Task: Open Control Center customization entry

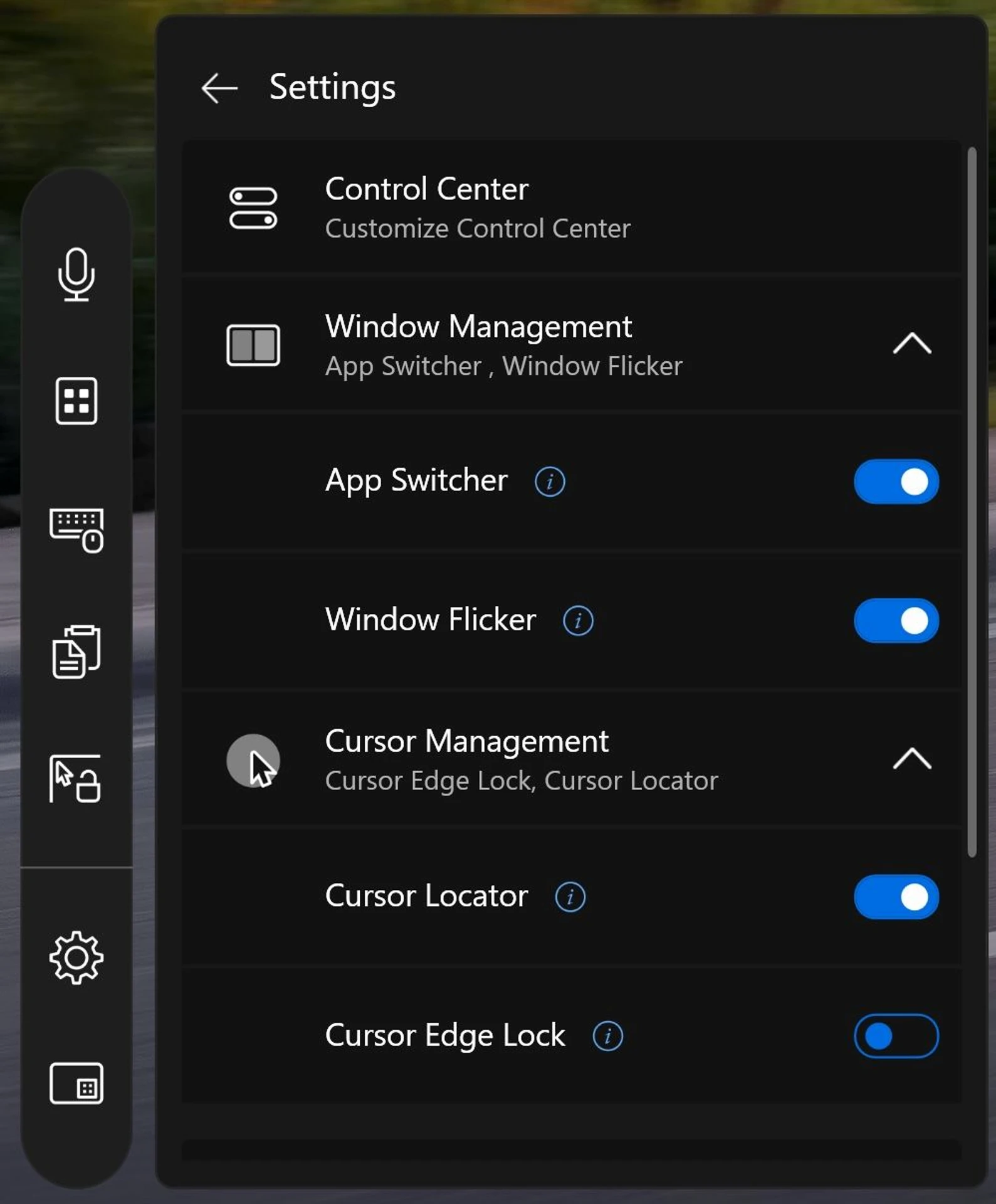Action: click(572, 208)
